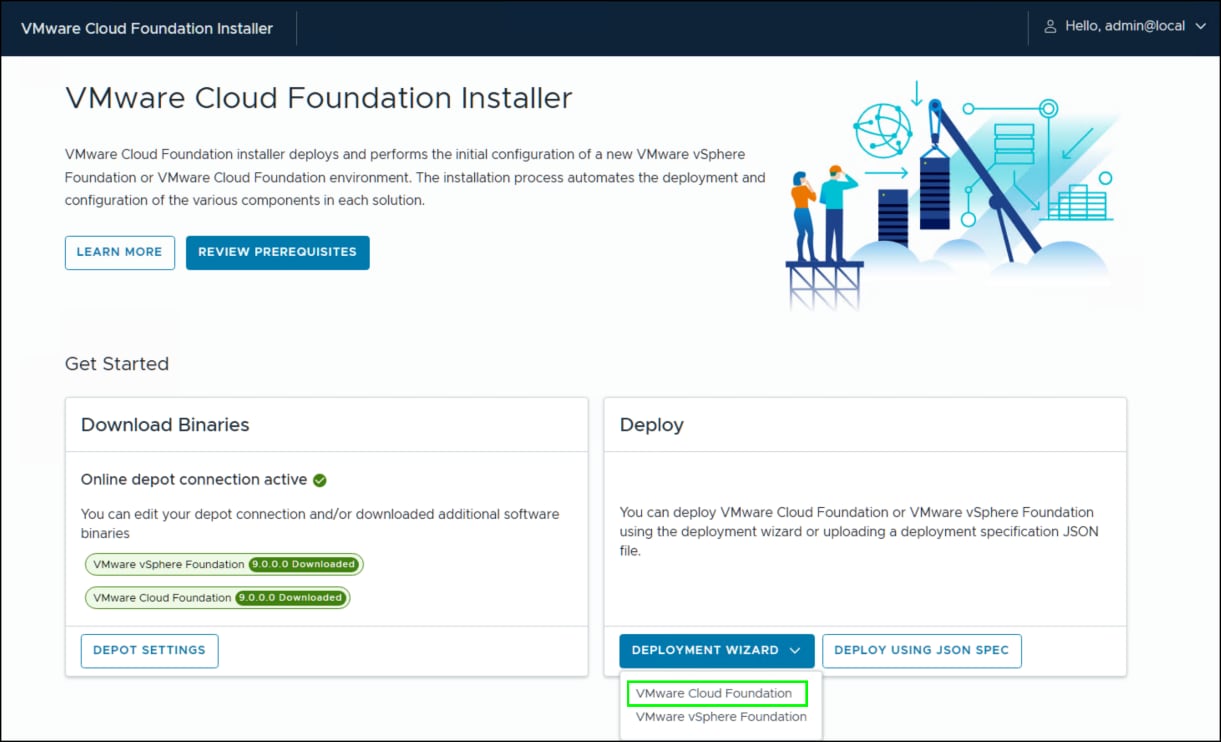
Task: Click the Deploy card heading
Action: (x=652, y=425)
